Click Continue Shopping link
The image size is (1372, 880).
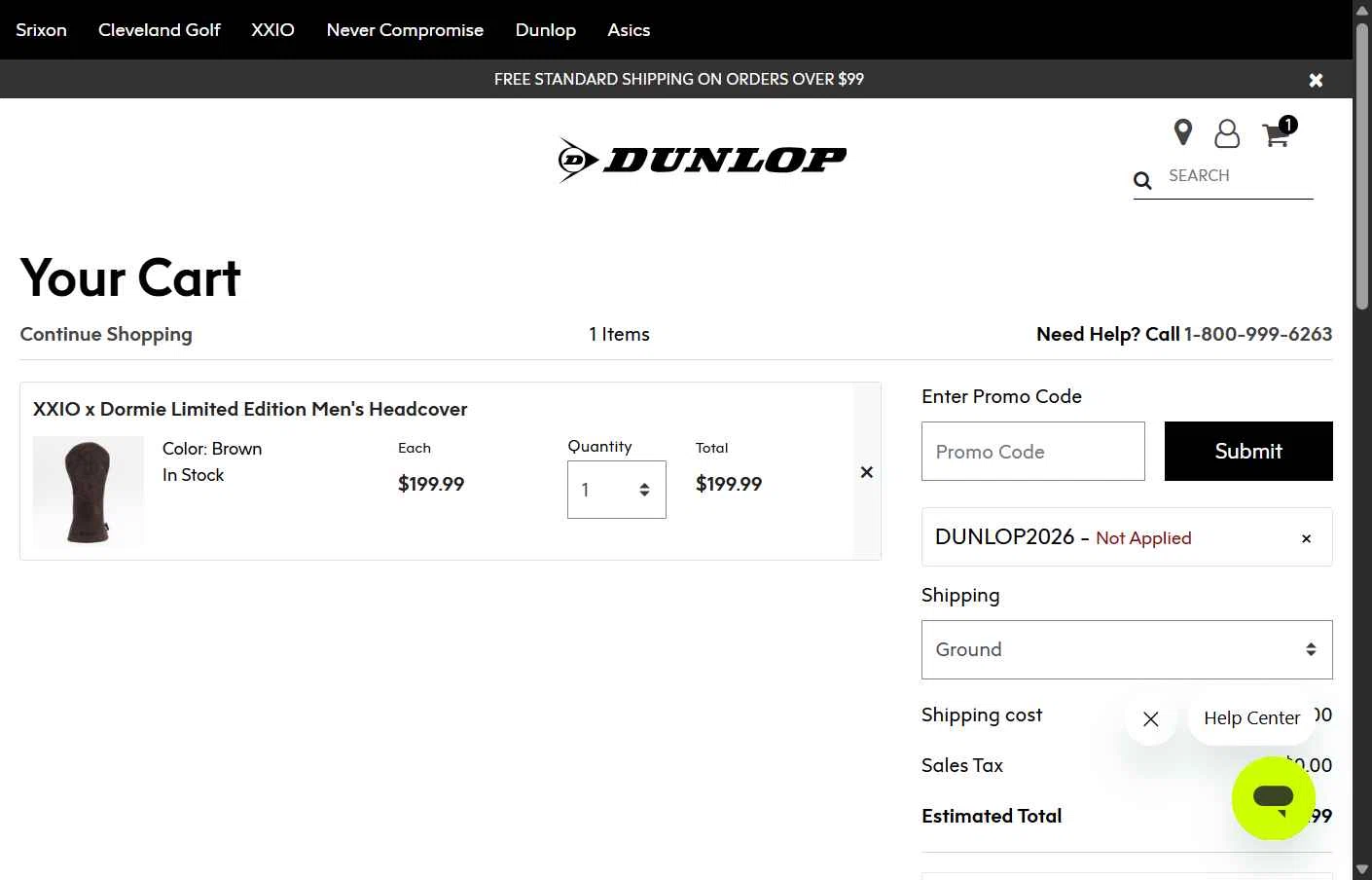[x=106, y=334]
